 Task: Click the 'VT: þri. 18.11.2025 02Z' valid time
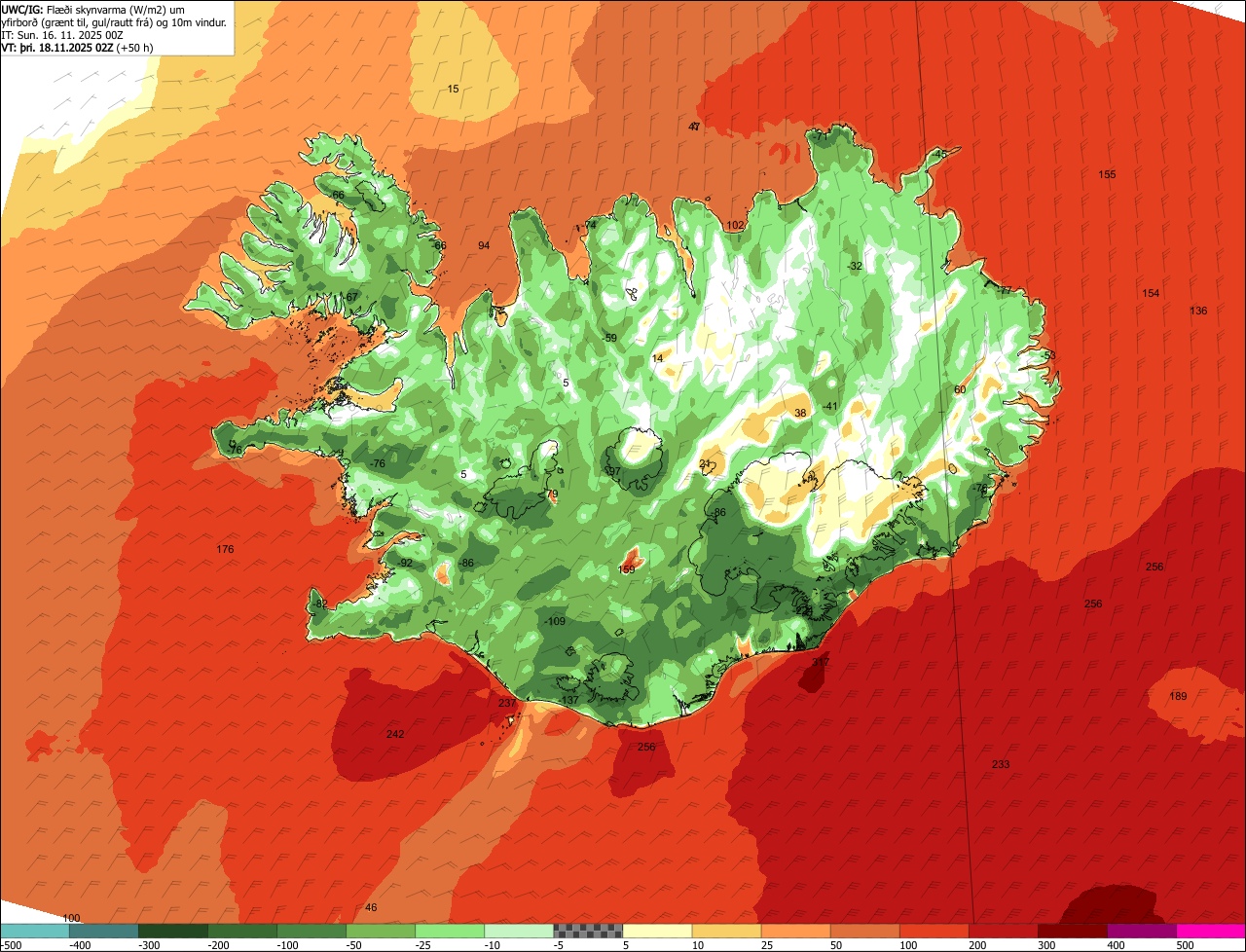(56, 47)
